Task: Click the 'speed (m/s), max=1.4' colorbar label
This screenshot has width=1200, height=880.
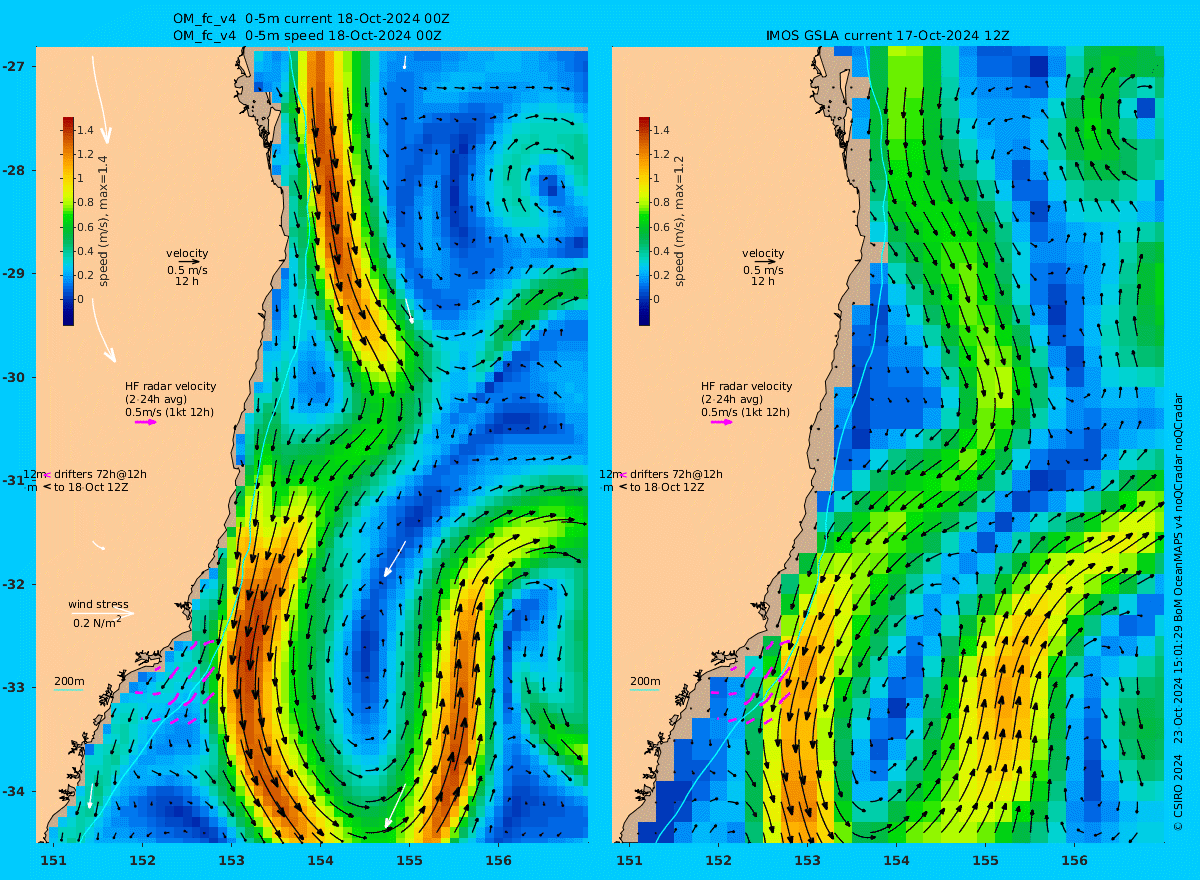Action: pyautogui.click(x=103, y=221)
